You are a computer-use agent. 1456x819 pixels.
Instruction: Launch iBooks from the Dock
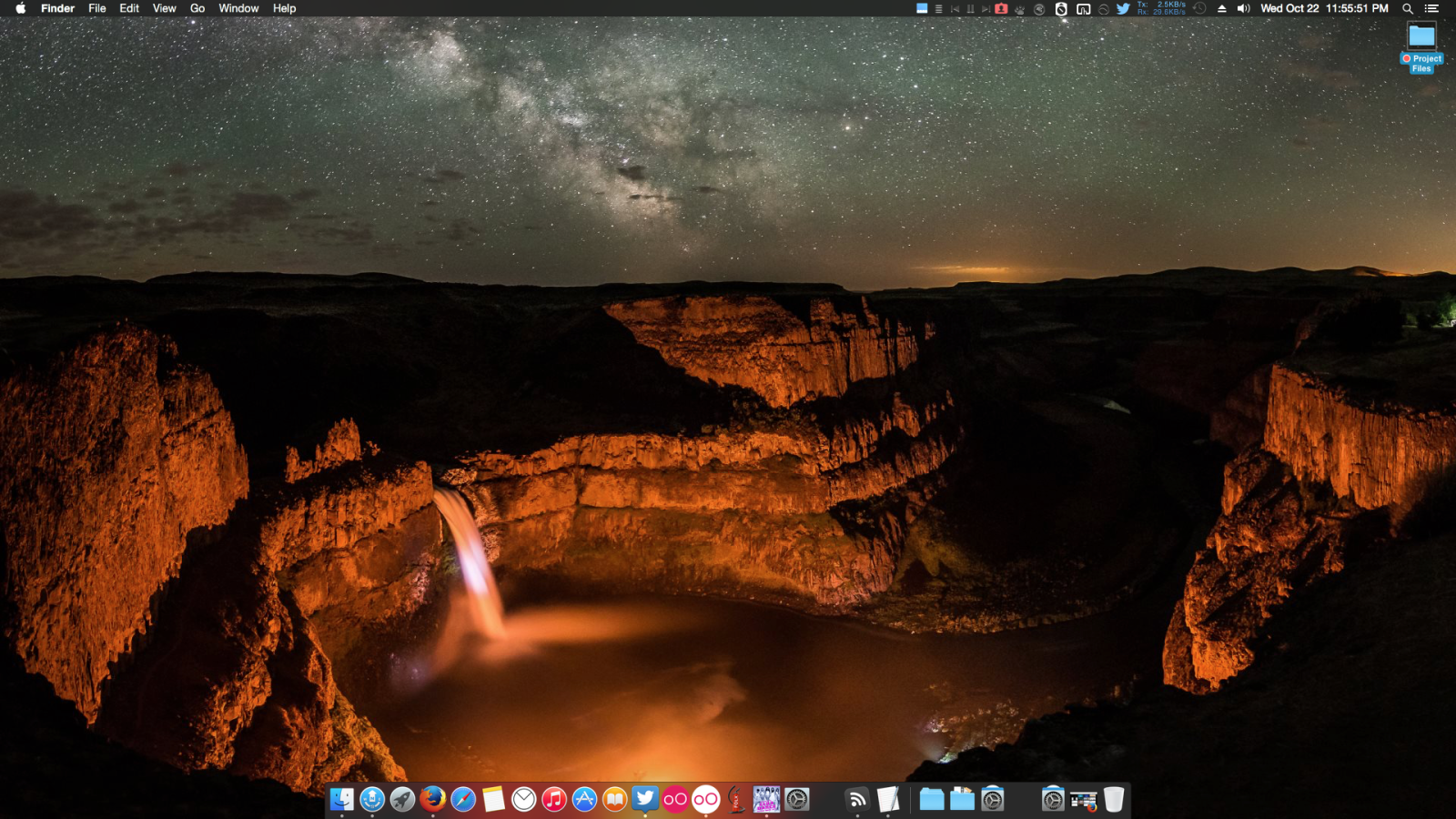[x=615, y=799]
